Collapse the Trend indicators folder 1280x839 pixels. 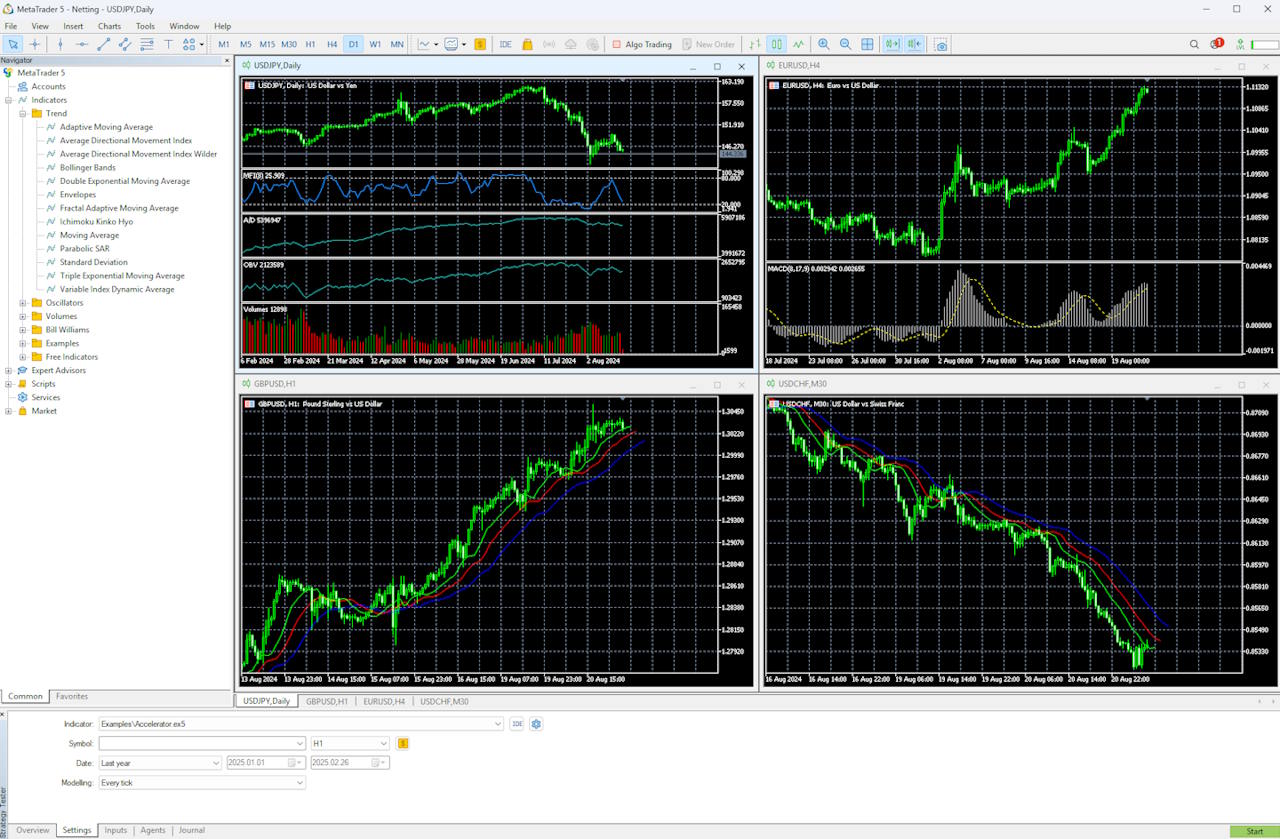point(23,113)
